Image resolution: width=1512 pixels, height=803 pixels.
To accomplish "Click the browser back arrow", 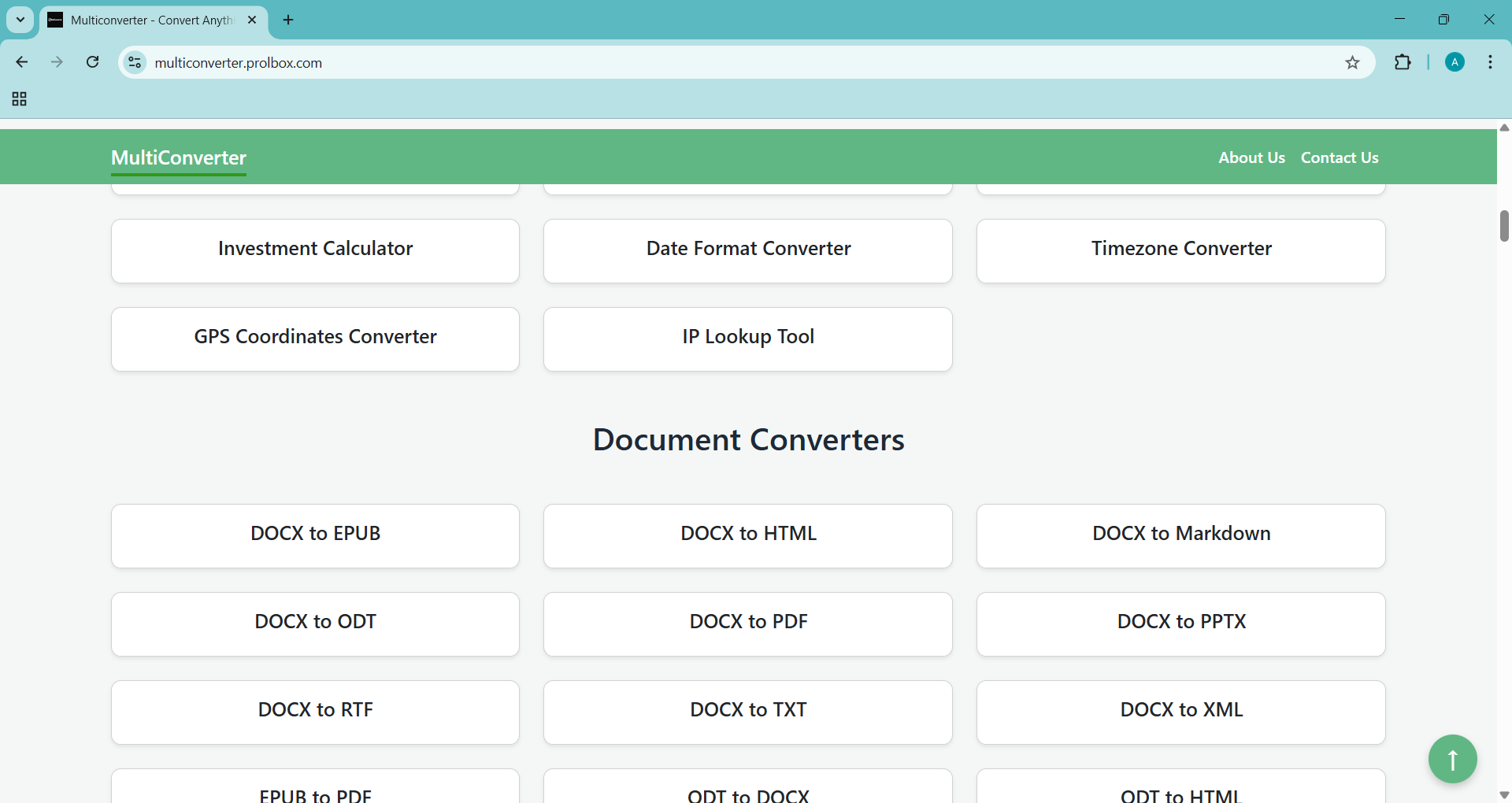I will coord(22,62).
